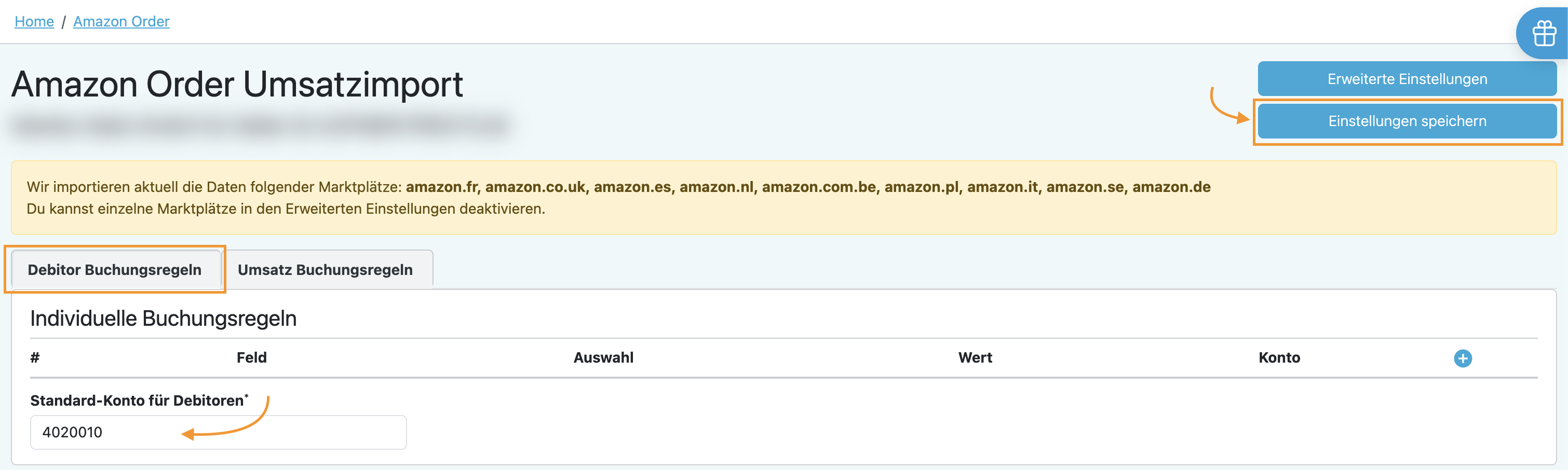The width and height of the screenshot is (1568, 470).
Task: Click the Auswahl column header
Action: coord(603,357)
